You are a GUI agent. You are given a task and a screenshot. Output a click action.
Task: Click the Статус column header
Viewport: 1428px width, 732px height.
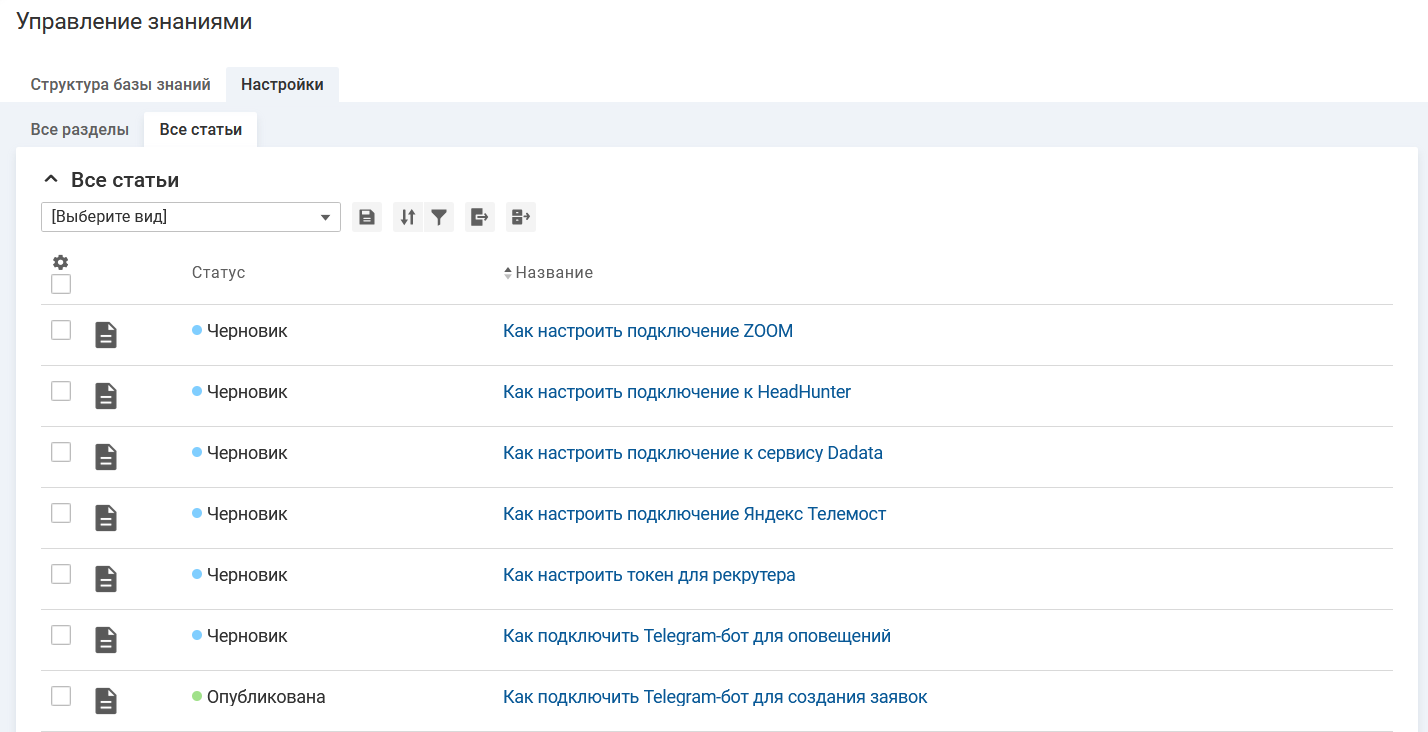coord(218,272)
